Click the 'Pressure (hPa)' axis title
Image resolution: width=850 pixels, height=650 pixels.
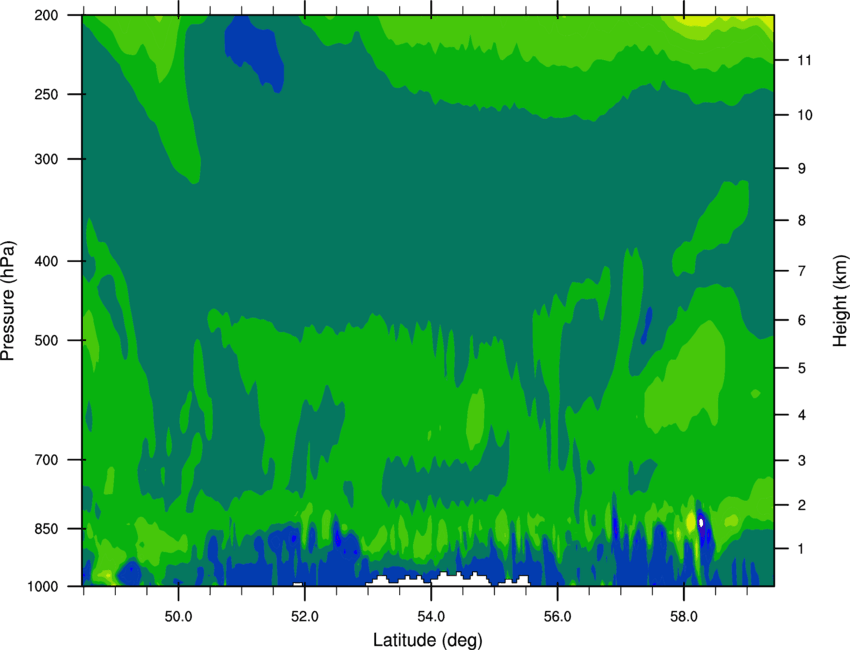click(8, 301)
